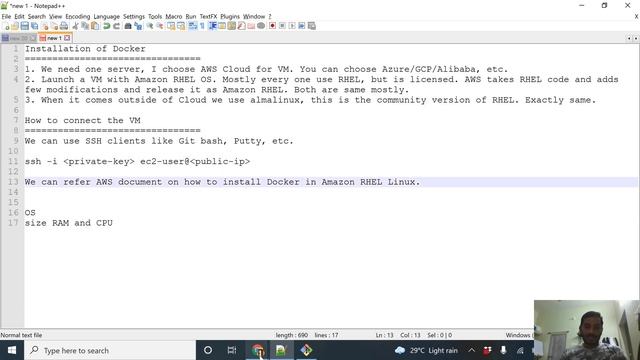Open the Tools menu
640x360 pixels.
[x=155, y=16]
